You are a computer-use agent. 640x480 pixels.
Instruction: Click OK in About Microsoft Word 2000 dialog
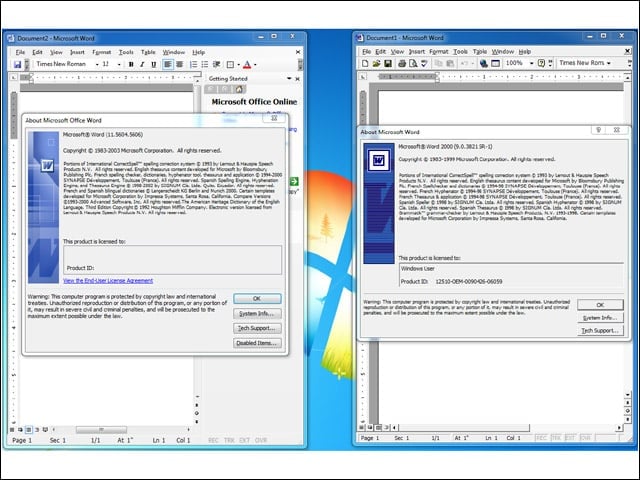[x=600, y=304]
